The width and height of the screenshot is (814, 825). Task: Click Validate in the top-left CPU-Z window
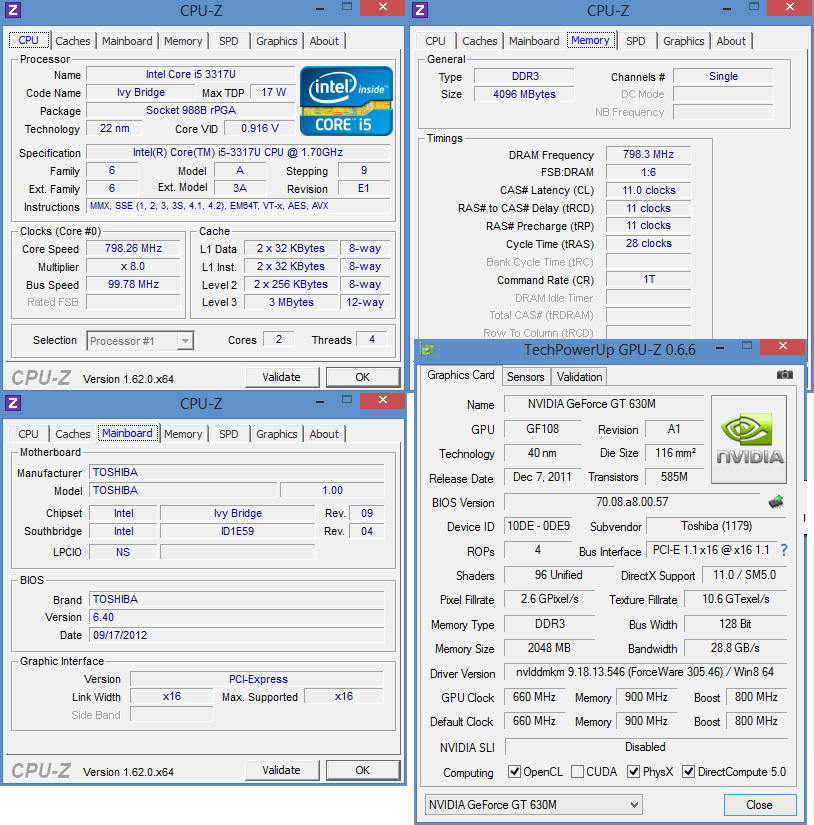coord(282,377)
